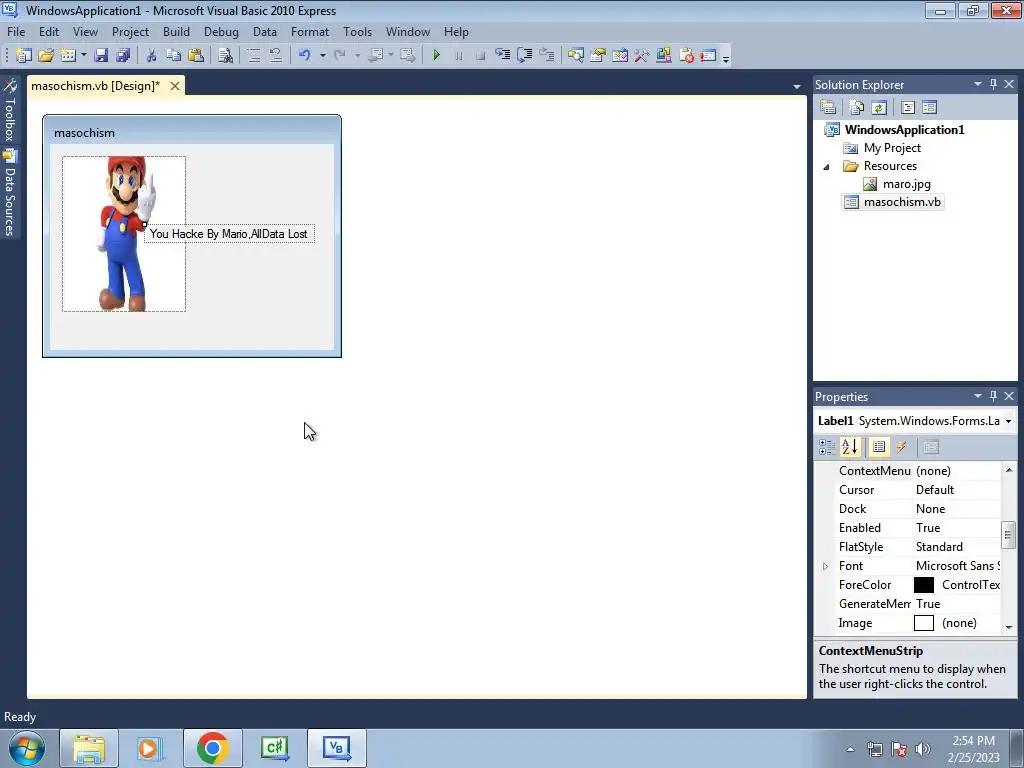Image resolution: width=1024 pixels, height=768 pixels.
Task: Click the Save All toolbar icon
Action: coord(123,56)
